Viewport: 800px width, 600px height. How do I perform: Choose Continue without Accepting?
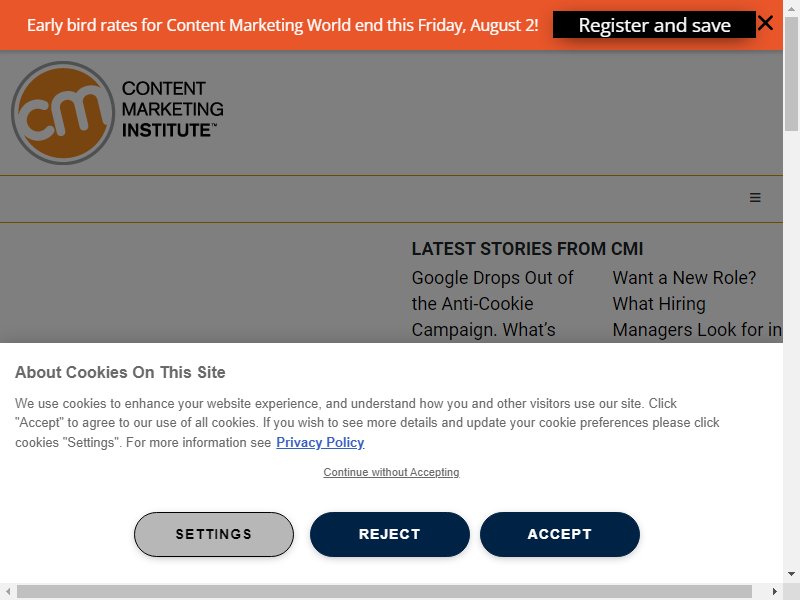[x=391, y=472]
